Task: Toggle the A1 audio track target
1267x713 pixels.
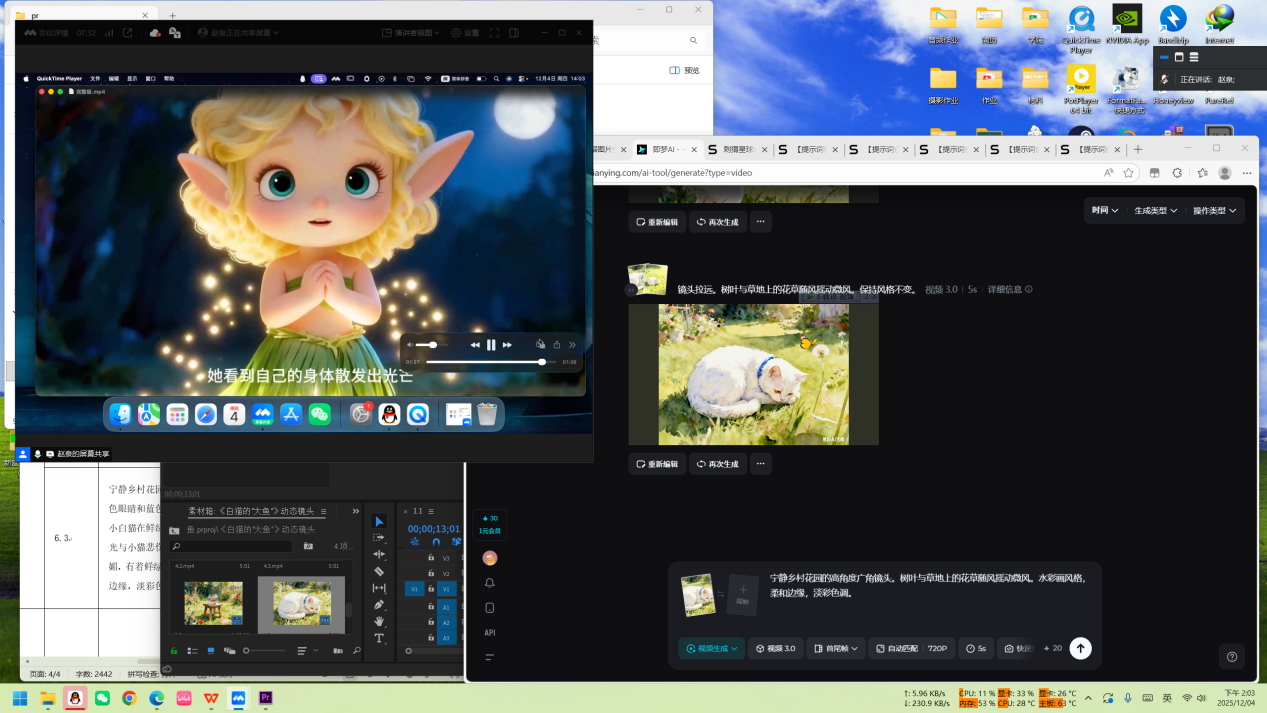Action: (x=446, y=607)
